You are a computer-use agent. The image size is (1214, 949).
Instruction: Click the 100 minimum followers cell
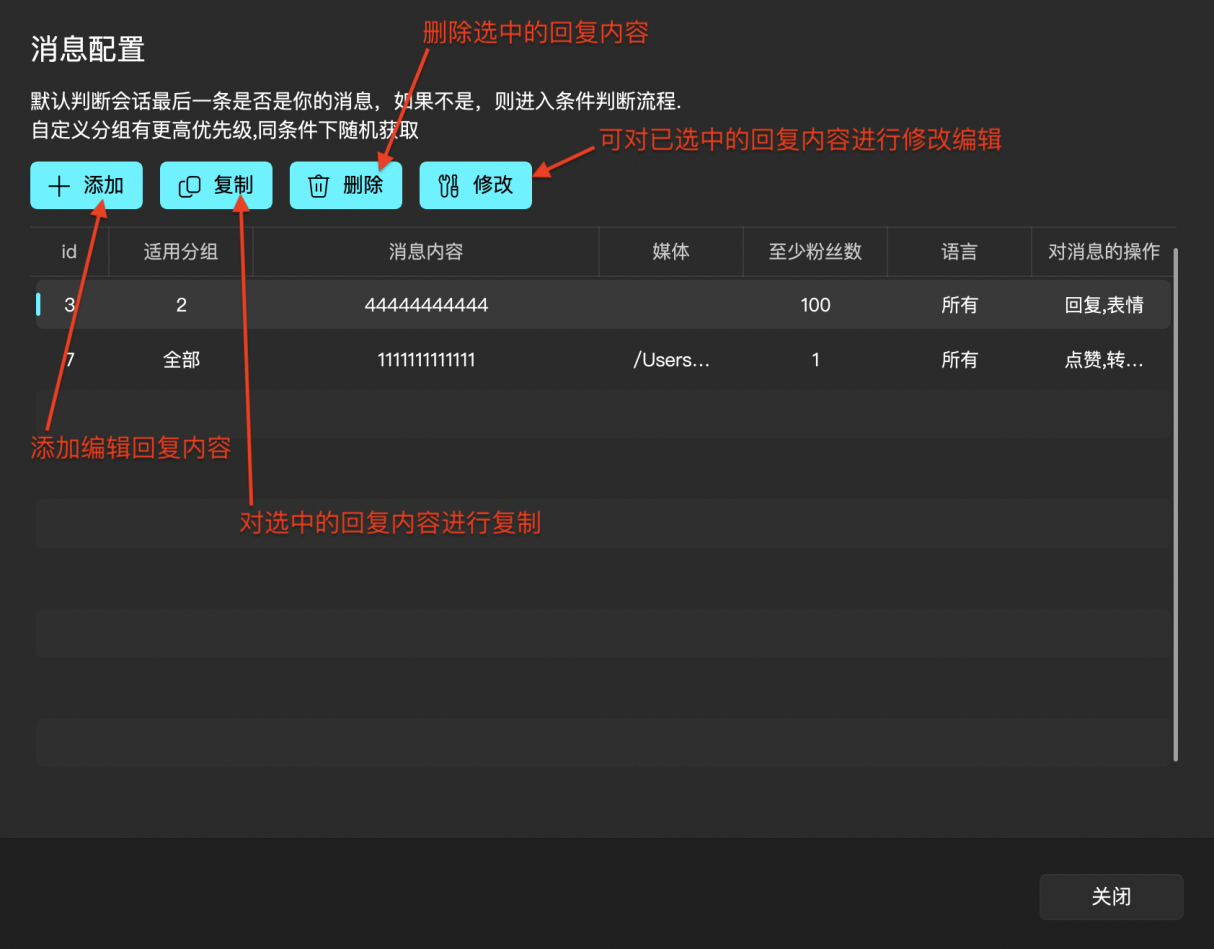[x=815, y=305]
